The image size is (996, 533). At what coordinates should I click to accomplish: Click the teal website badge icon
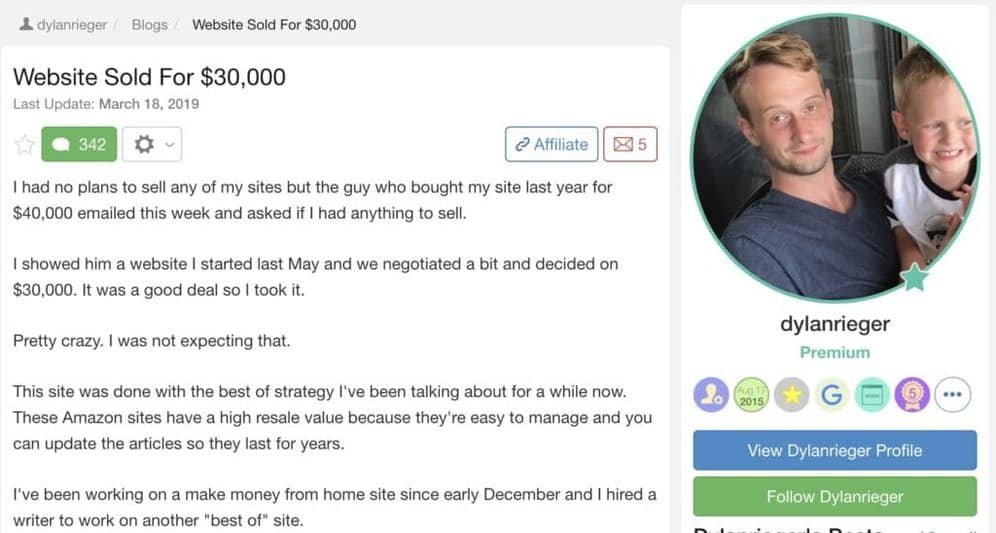point(871,395)
